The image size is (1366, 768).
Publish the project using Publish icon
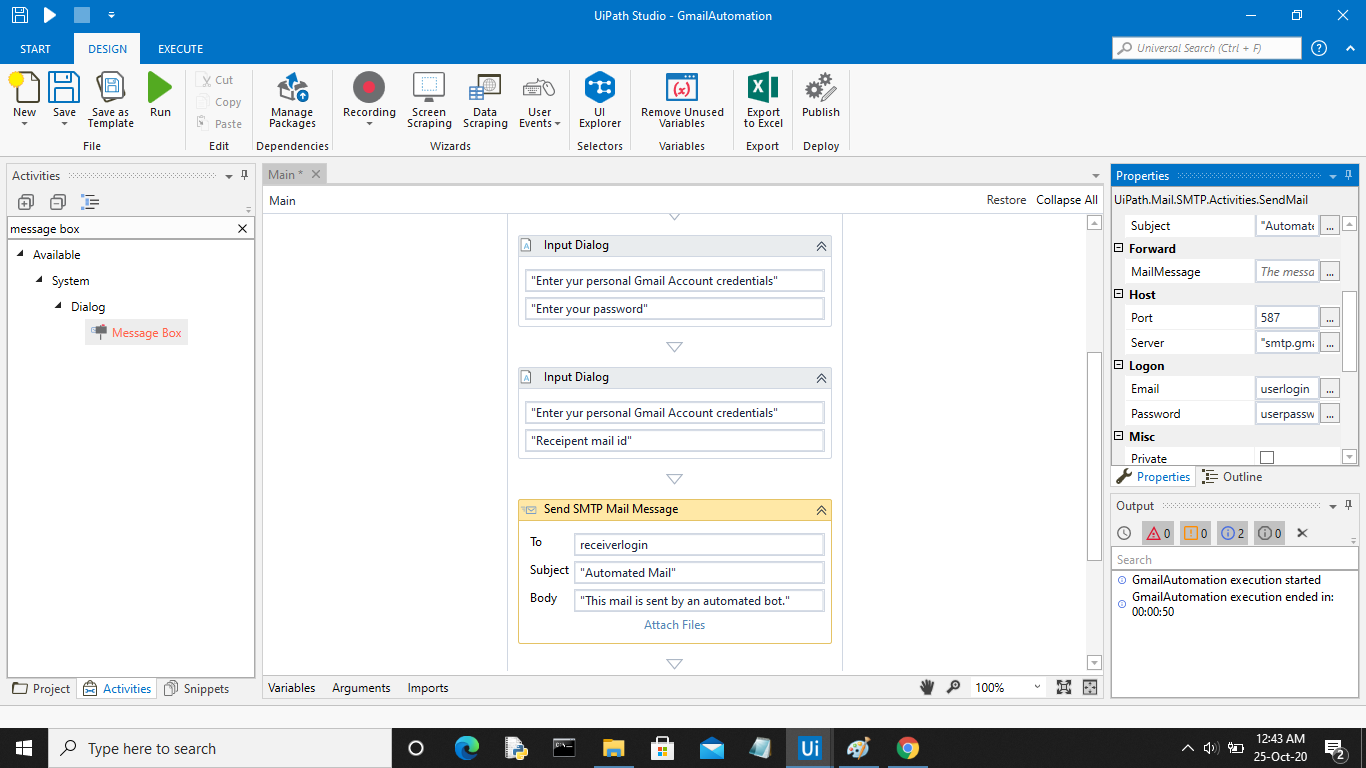click(821, 88)
